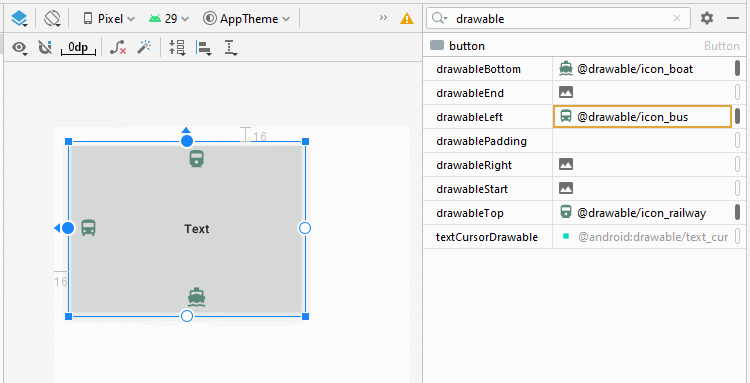The width and height of the screenshot is (750, 383).
Task: Toggle the view options eye icon
Action: pos(20,47)
